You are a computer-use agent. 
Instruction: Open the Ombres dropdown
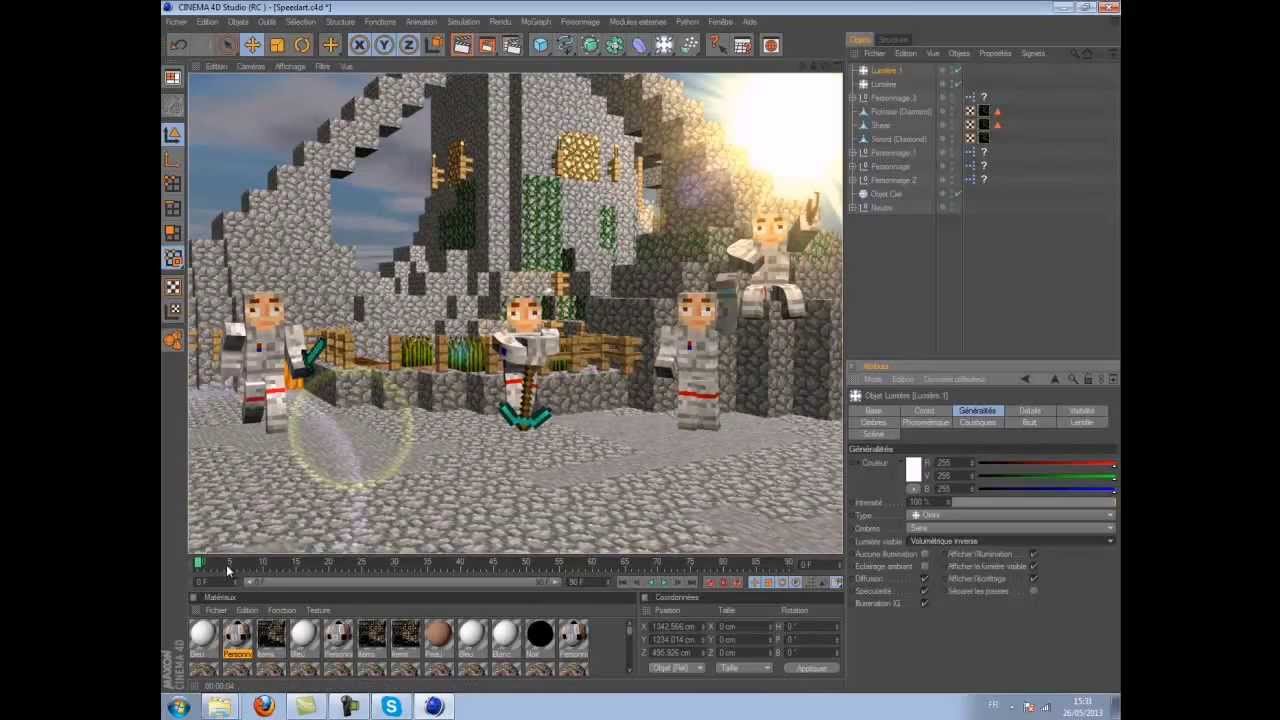pyautogui.click(x=1011, y=528)
